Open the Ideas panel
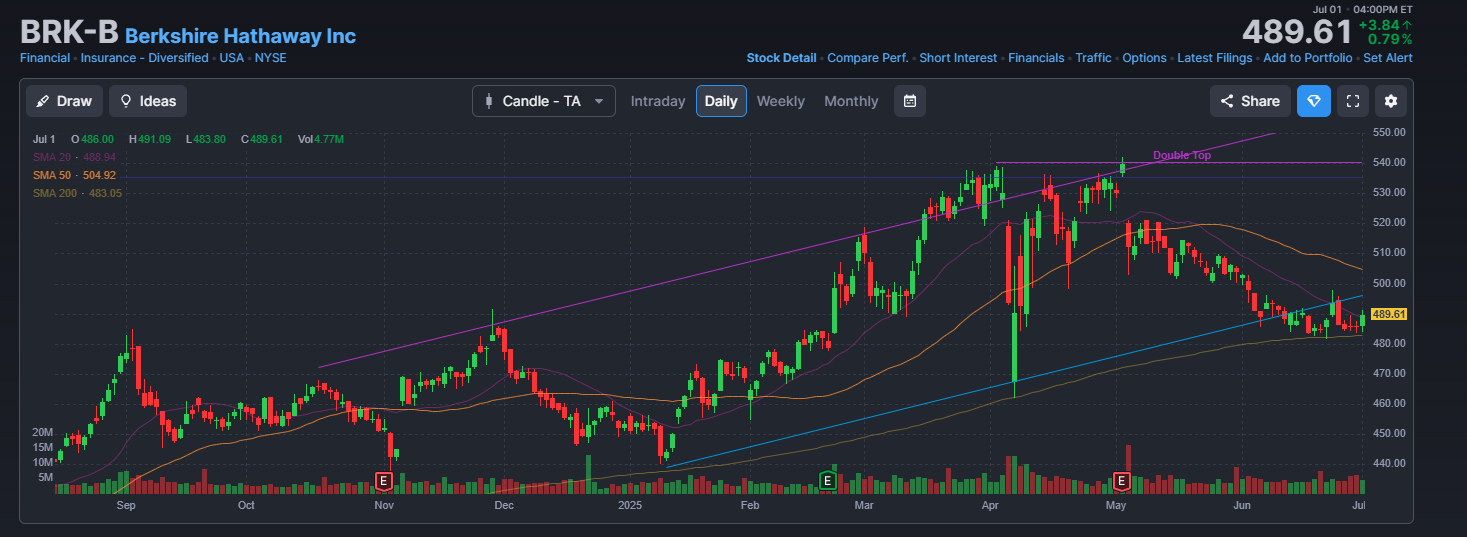This screenshot has height=537, width=1467. pyautogui.click(x=148, y=101)
